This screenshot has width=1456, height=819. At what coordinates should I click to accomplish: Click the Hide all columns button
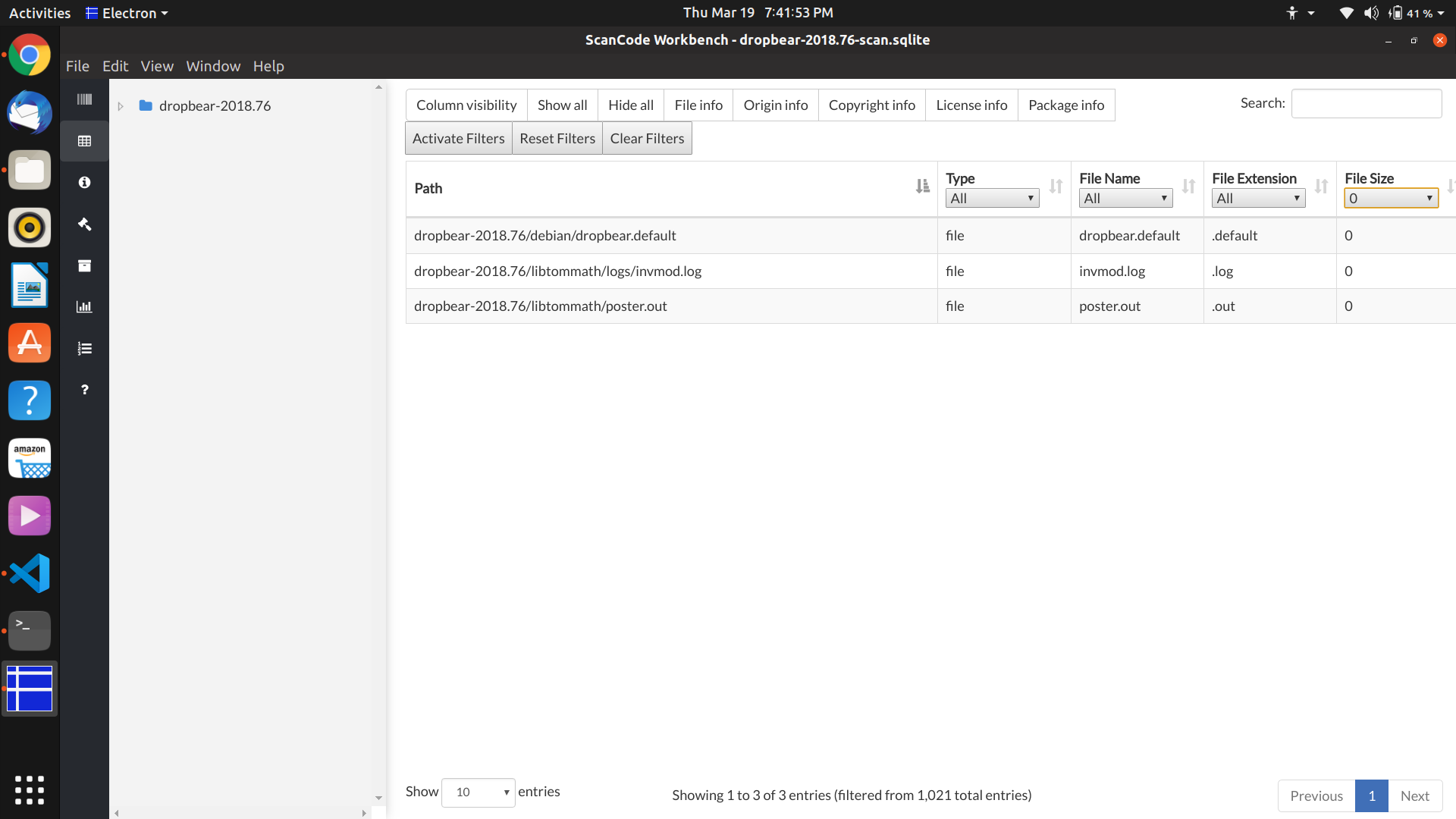pos(631,105)
